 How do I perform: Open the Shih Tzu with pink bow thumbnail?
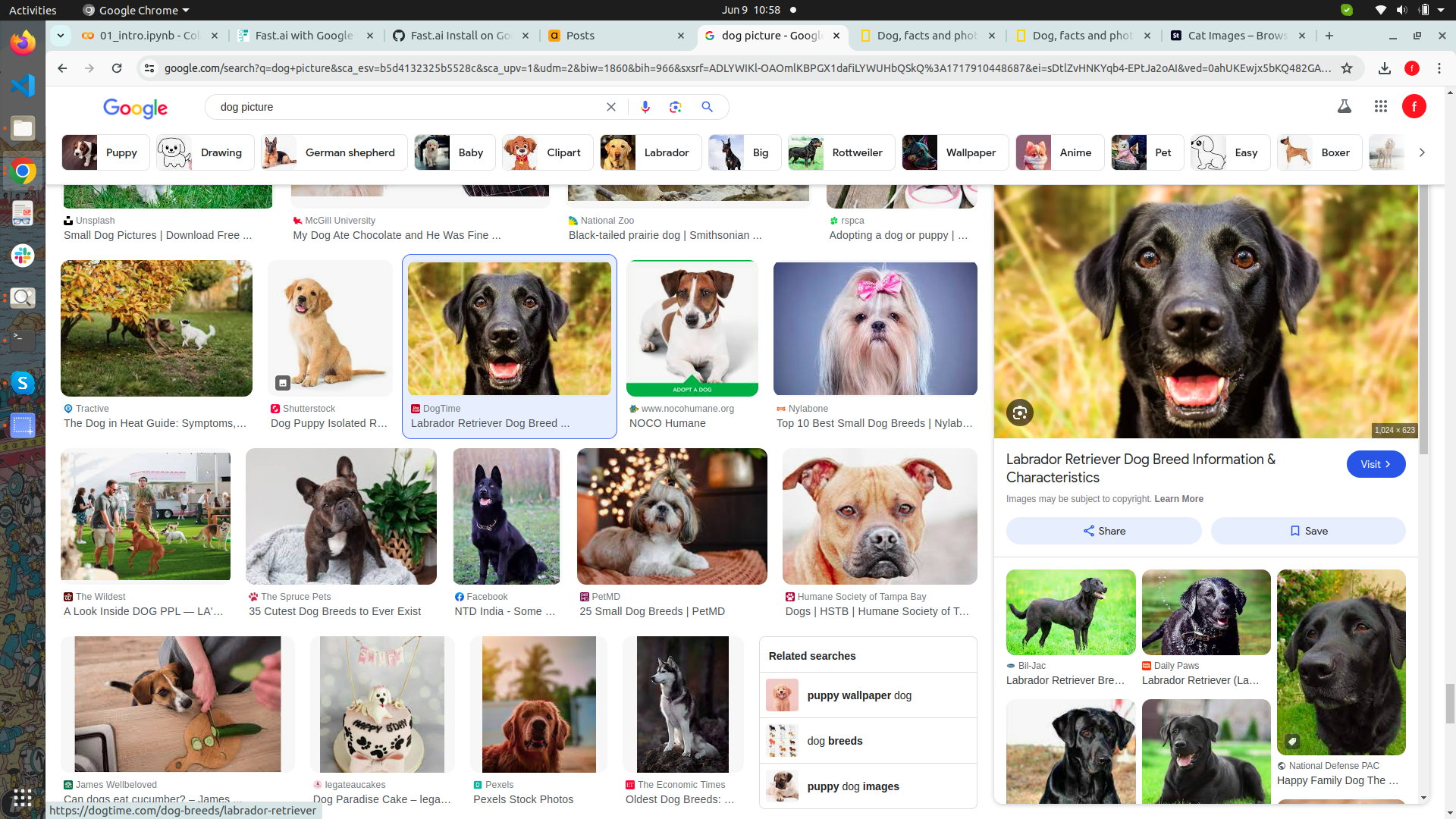(875, 328)
